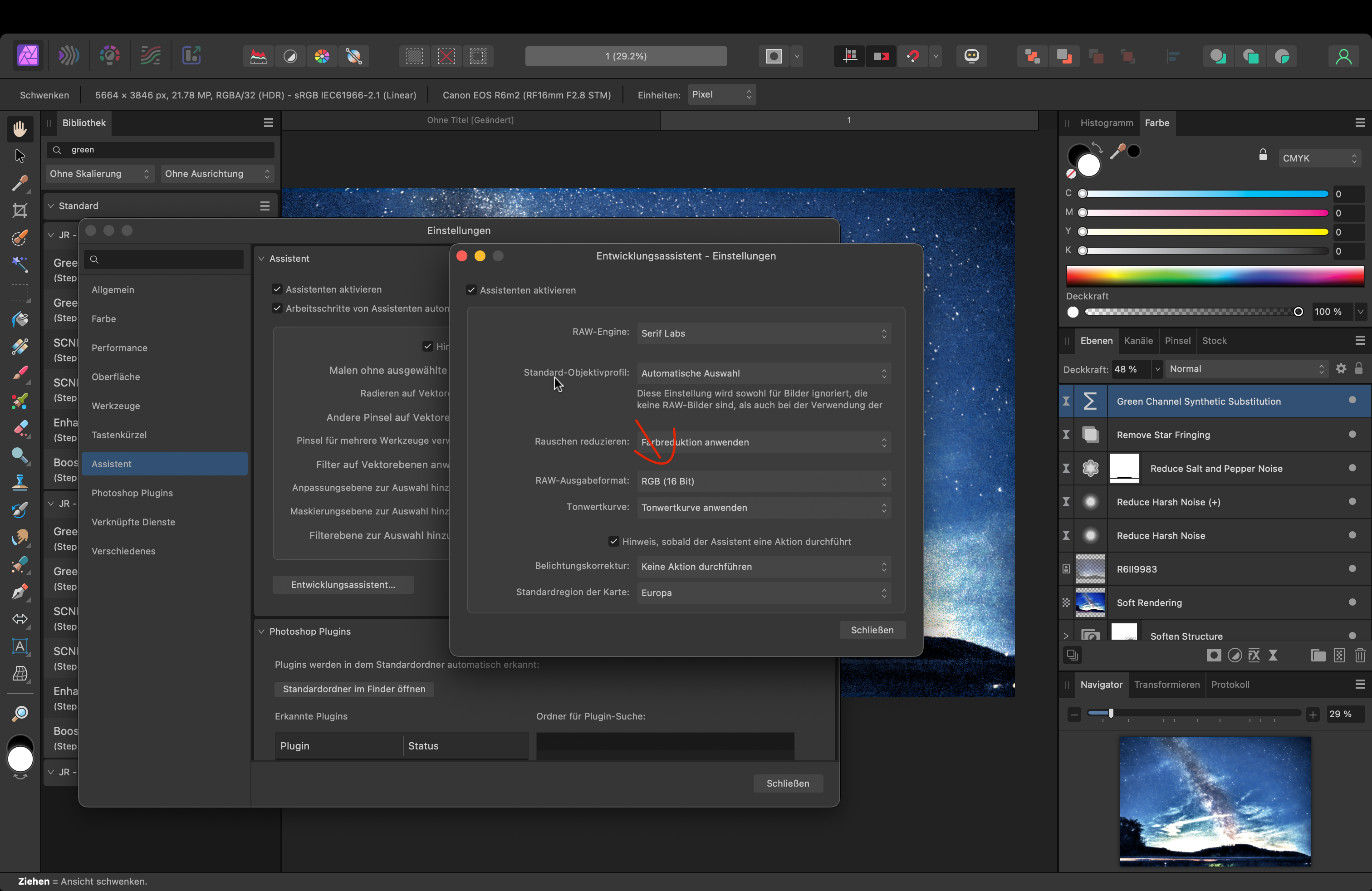Open the Belichtungskorrektur dropdown
The image size is (1372, 891).
(764, 567)
